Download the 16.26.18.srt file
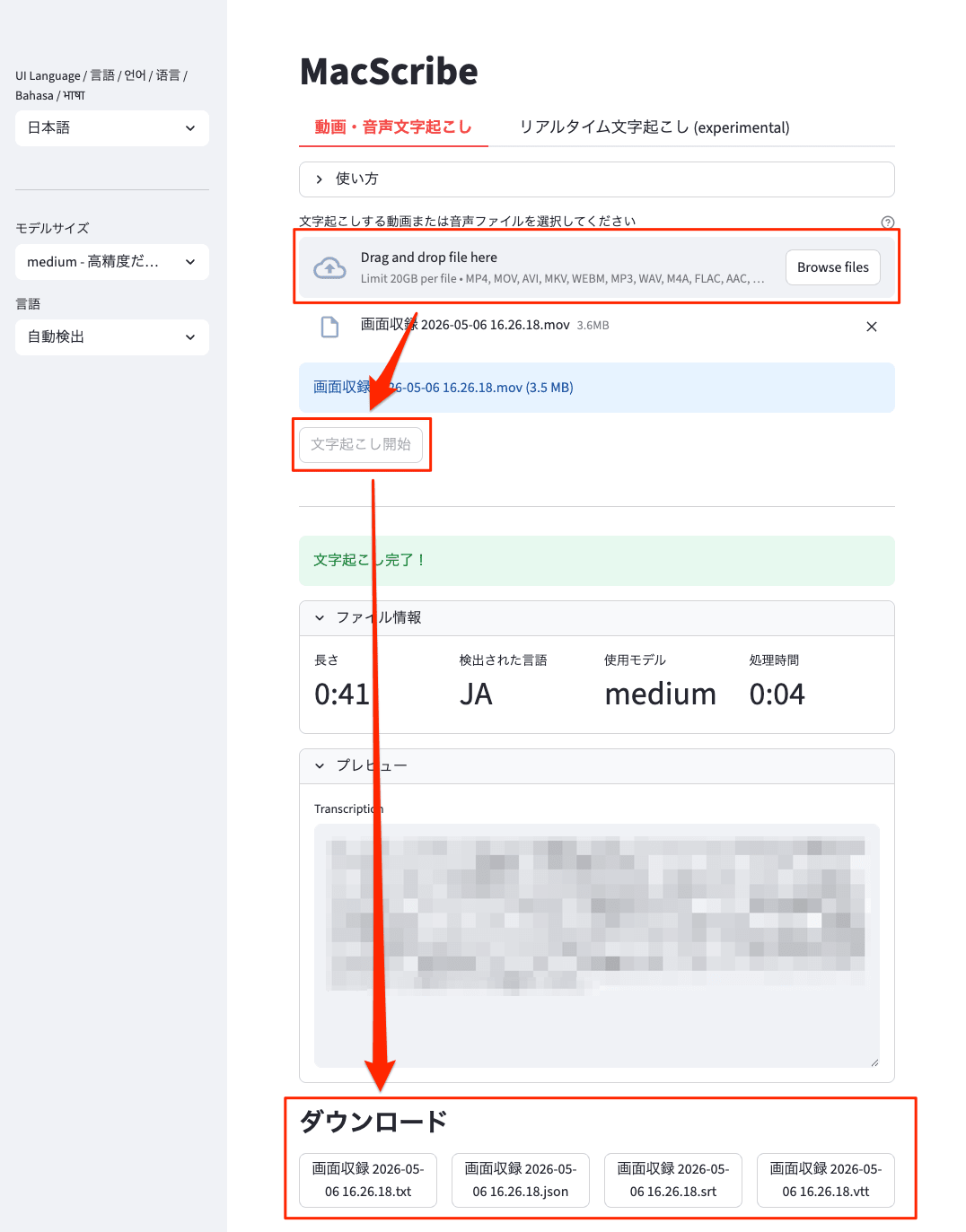This screenshot has height=1232, width=966. pos(673,1180)
